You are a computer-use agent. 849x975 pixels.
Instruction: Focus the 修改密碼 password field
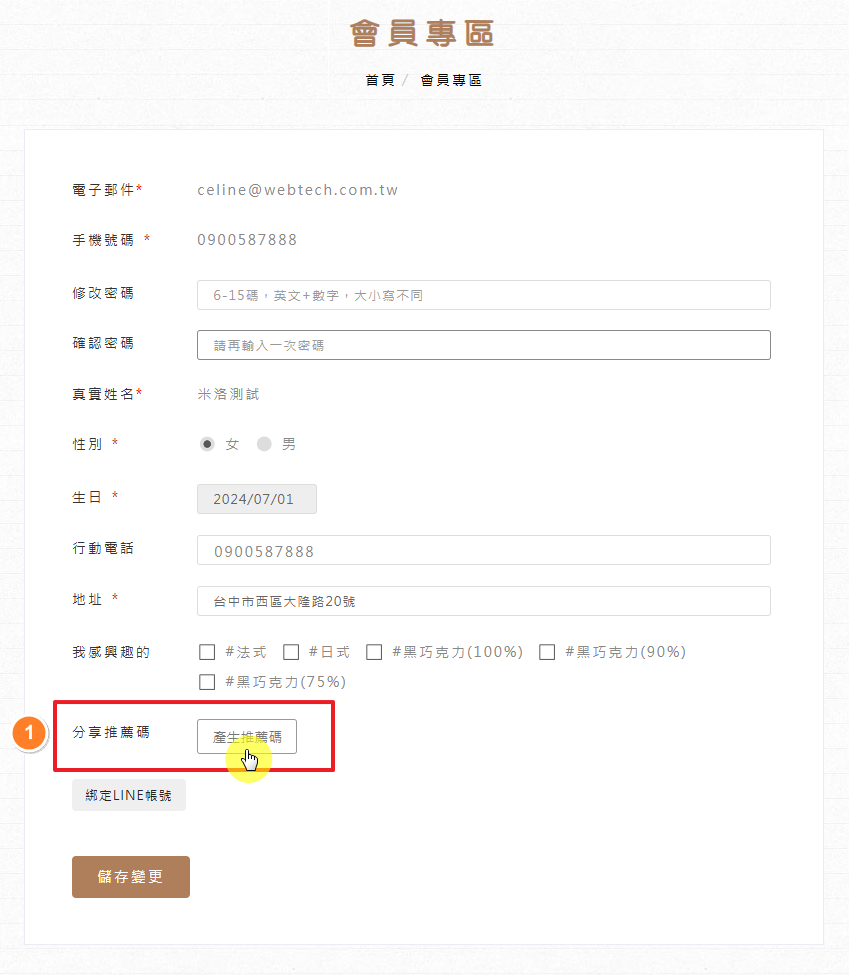pos(484,295)
